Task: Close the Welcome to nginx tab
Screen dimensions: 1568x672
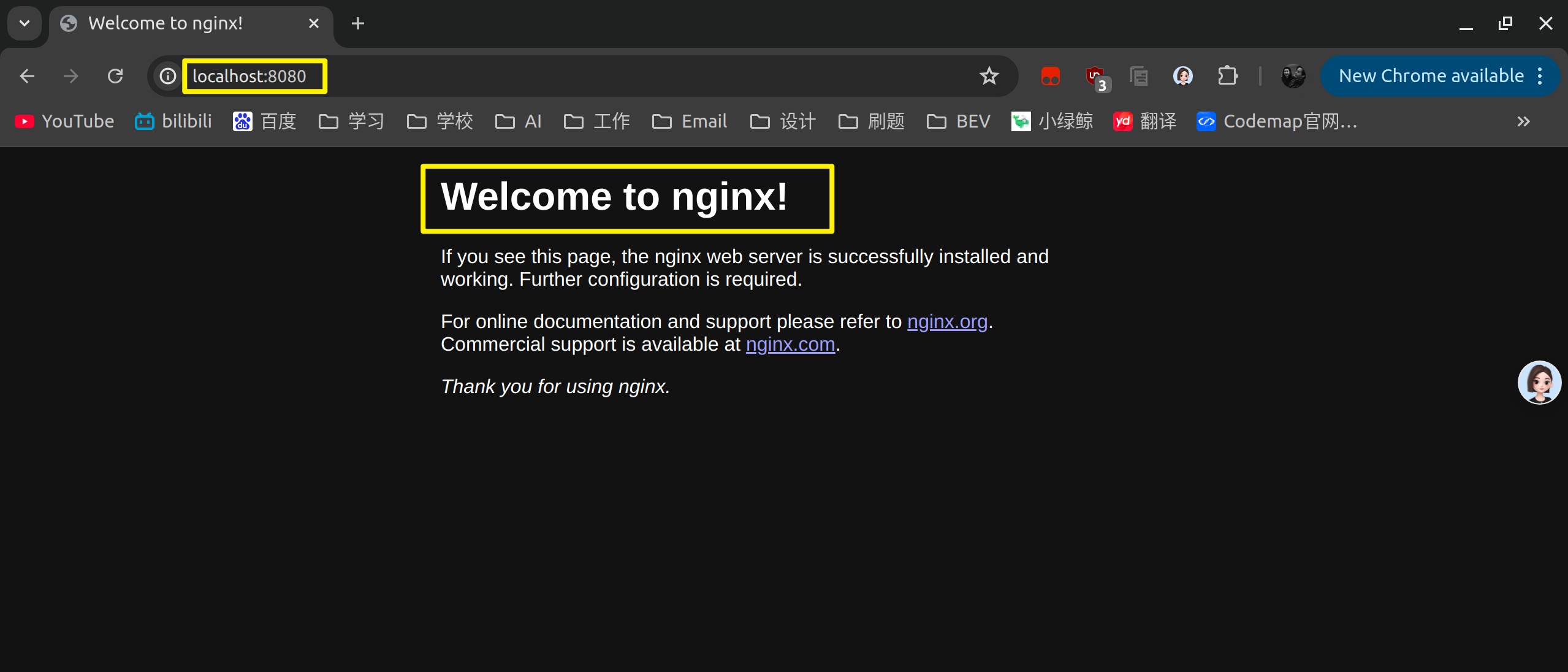Action: pos(314,23)
